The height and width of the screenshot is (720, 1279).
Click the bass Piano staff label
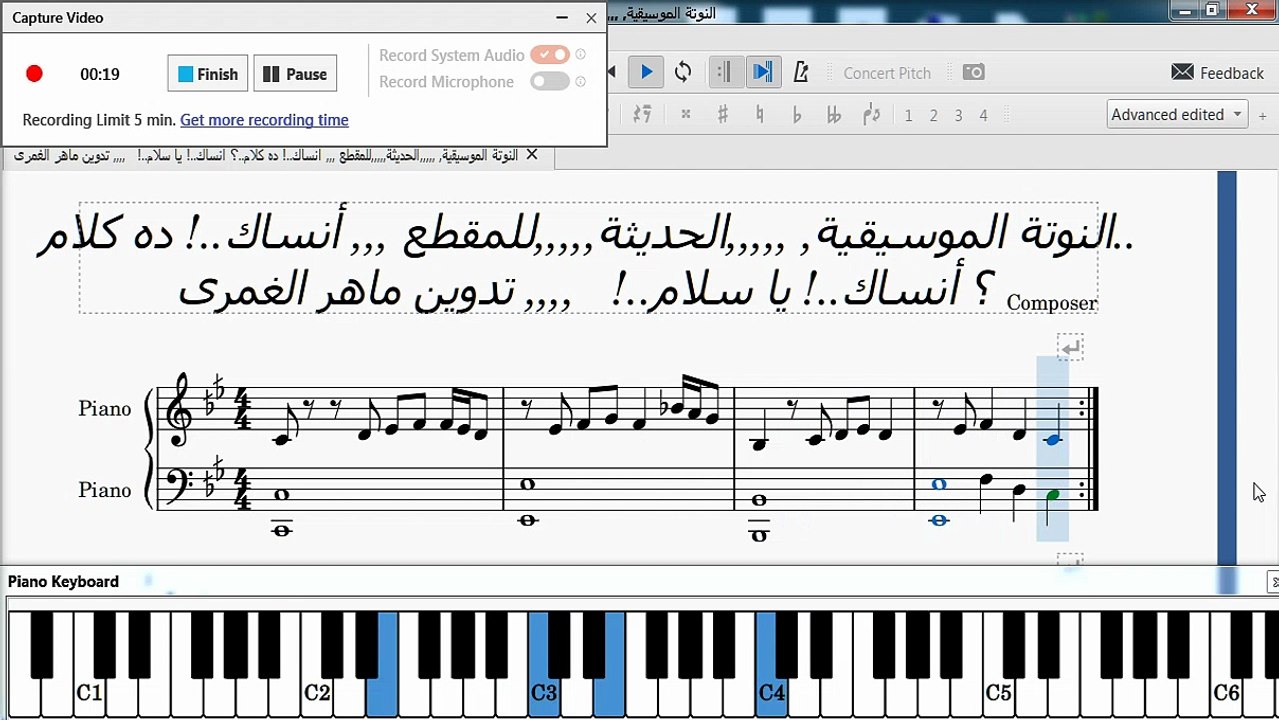105,490
